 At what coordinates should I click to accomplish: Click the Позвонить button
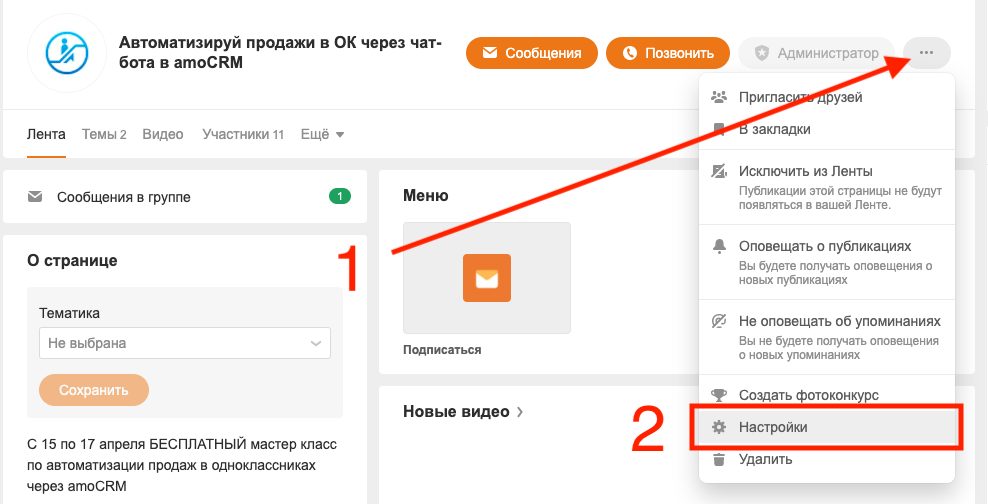click(x=668, y=53)
